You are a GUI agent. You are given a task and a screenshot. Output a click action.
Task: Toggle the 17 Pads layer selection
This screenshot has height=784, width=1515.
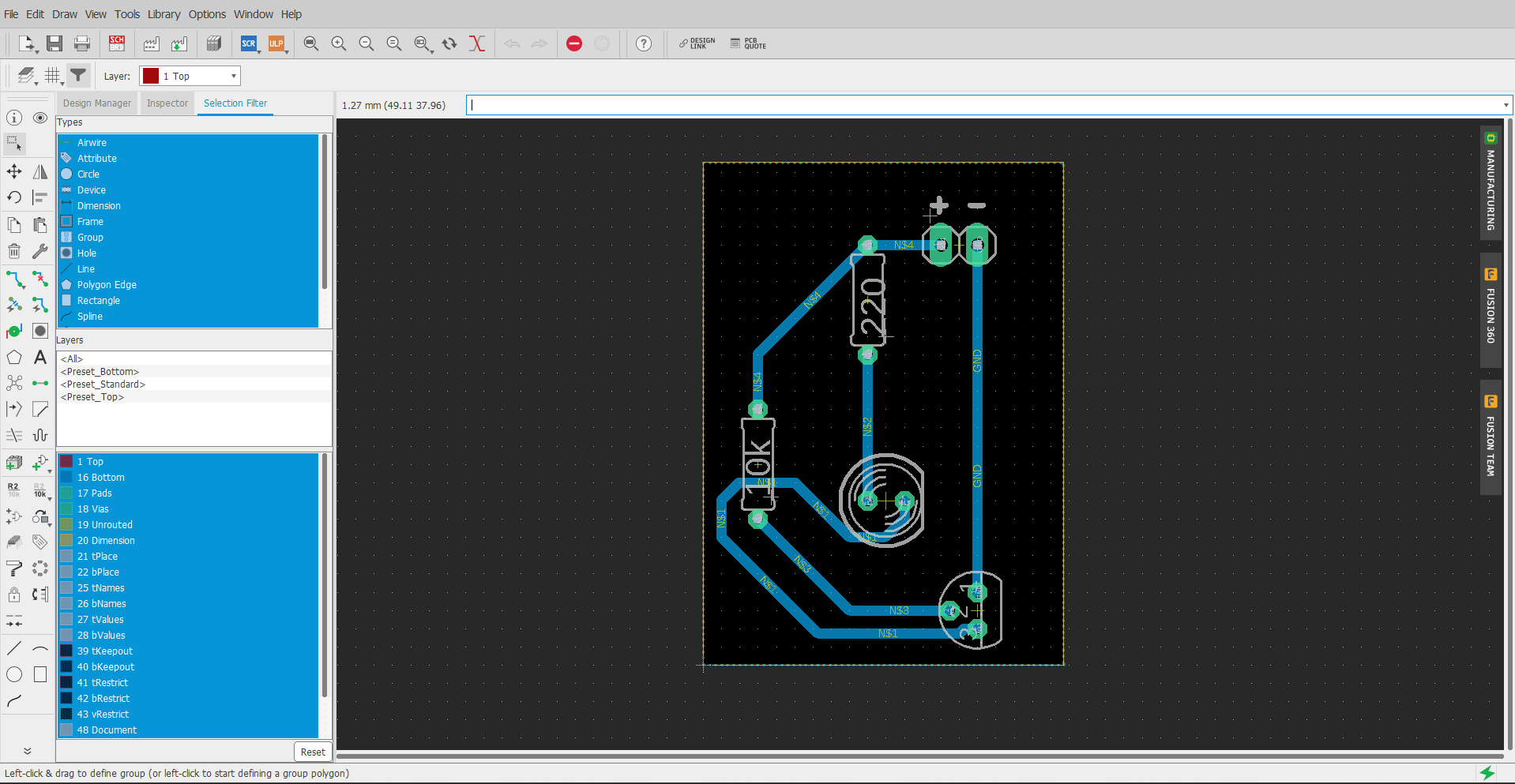click(x=188, y=493)
